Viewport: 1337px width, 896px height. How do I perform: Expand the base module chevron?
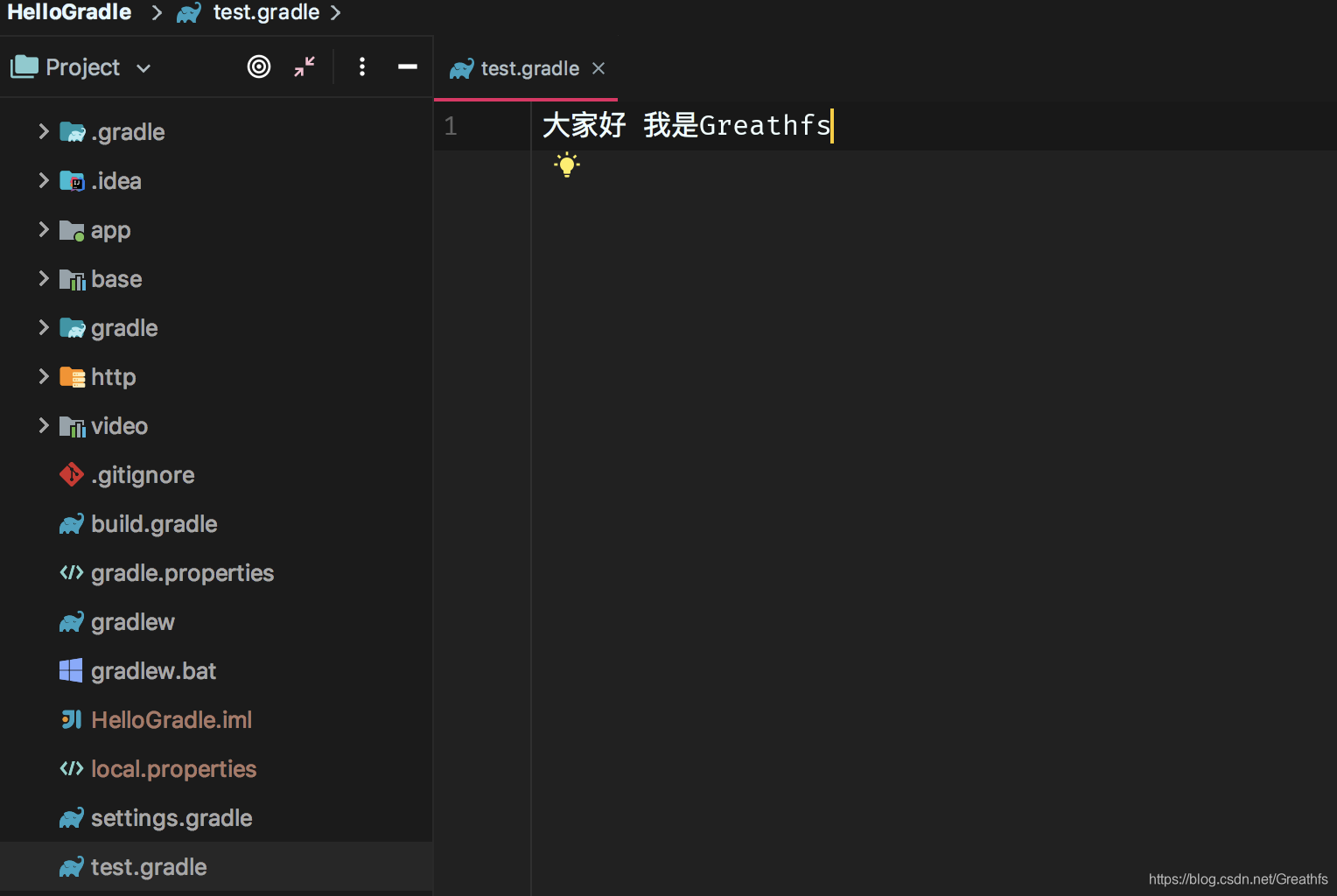pyautogui.click(x=43, y=278)
